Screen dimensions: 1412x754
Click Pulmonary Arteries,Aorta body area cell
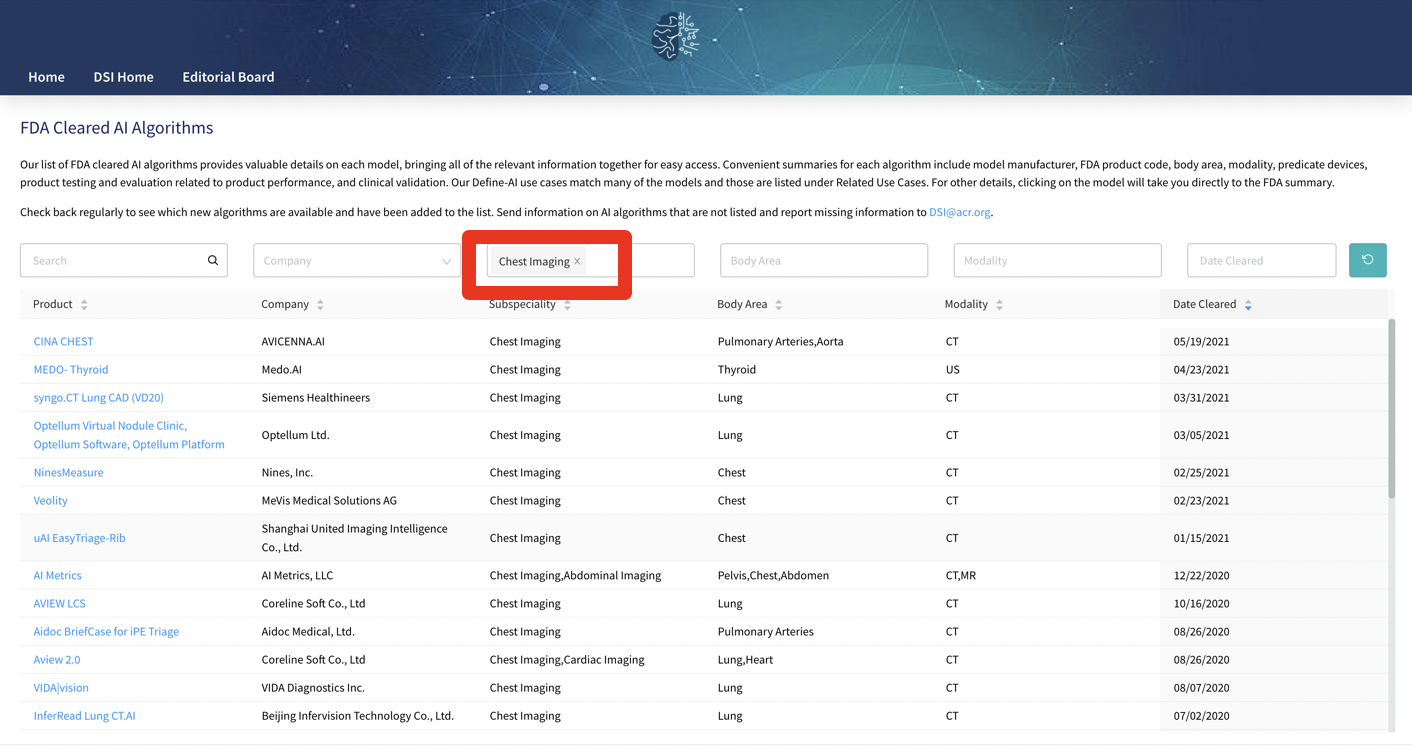coord(780,341)
